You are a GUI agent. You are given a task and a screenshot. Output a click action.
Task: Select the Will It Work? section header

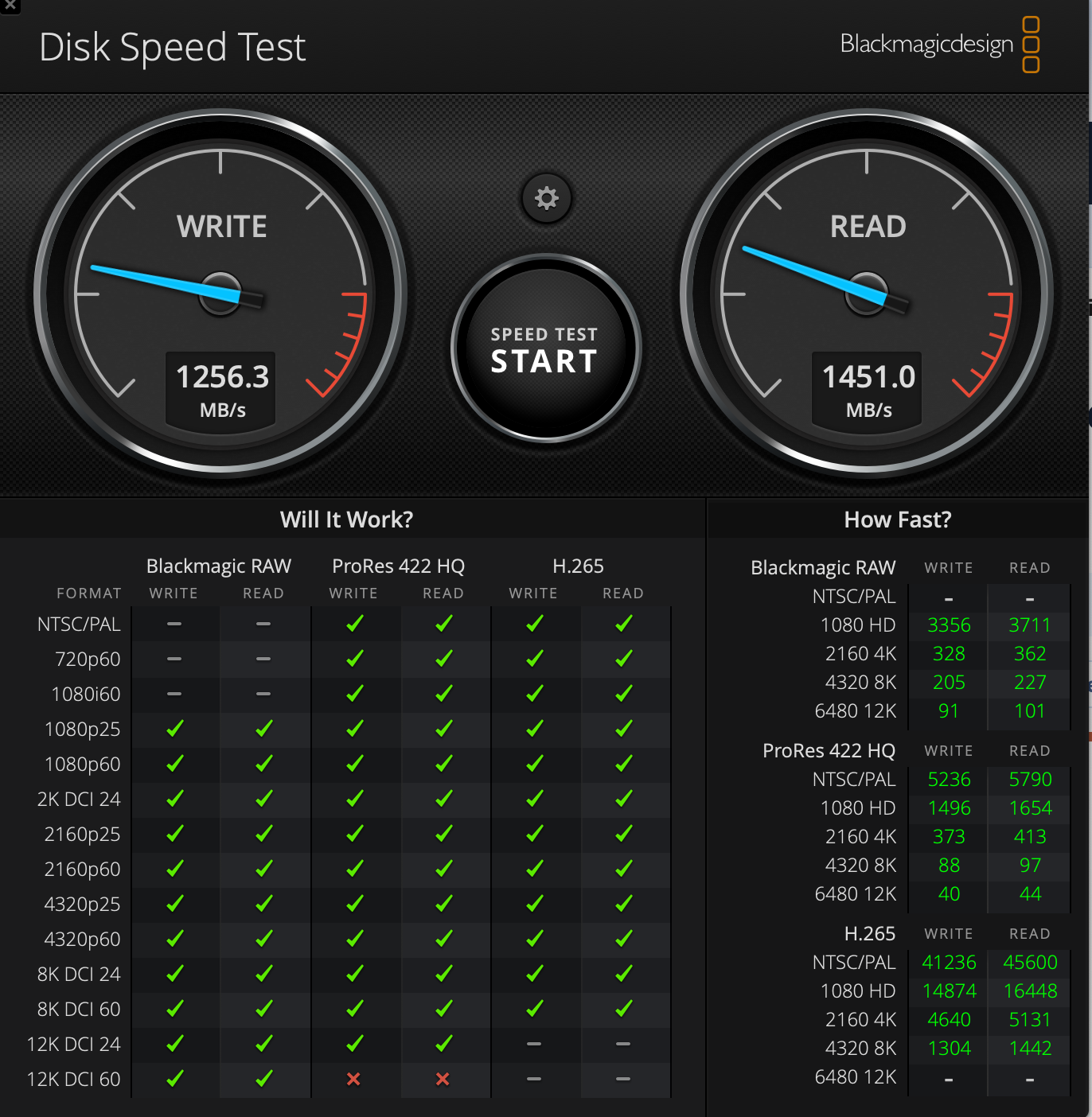pyautogui.click(x=346, y=519)
